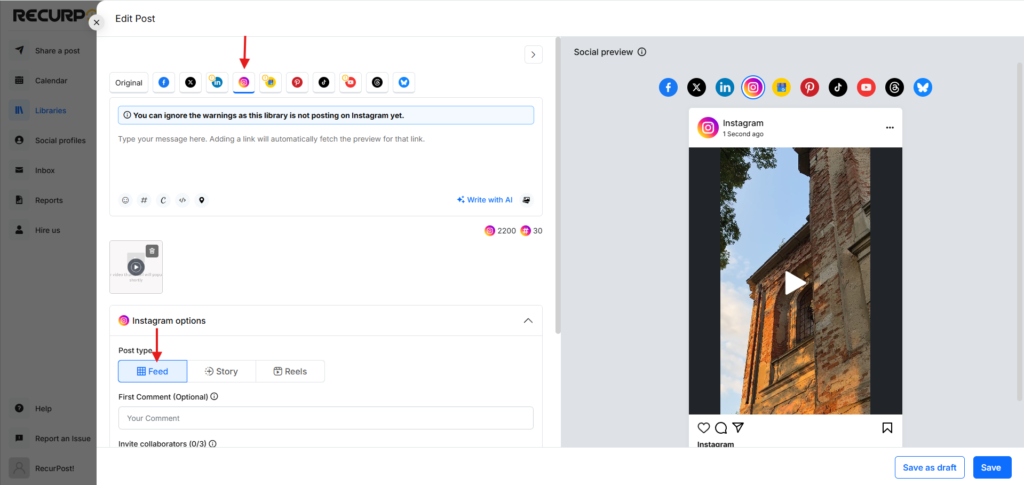Play the attached video thumbnail
The width and height of the screenshot is (1024, 485).
click(136, 266)
